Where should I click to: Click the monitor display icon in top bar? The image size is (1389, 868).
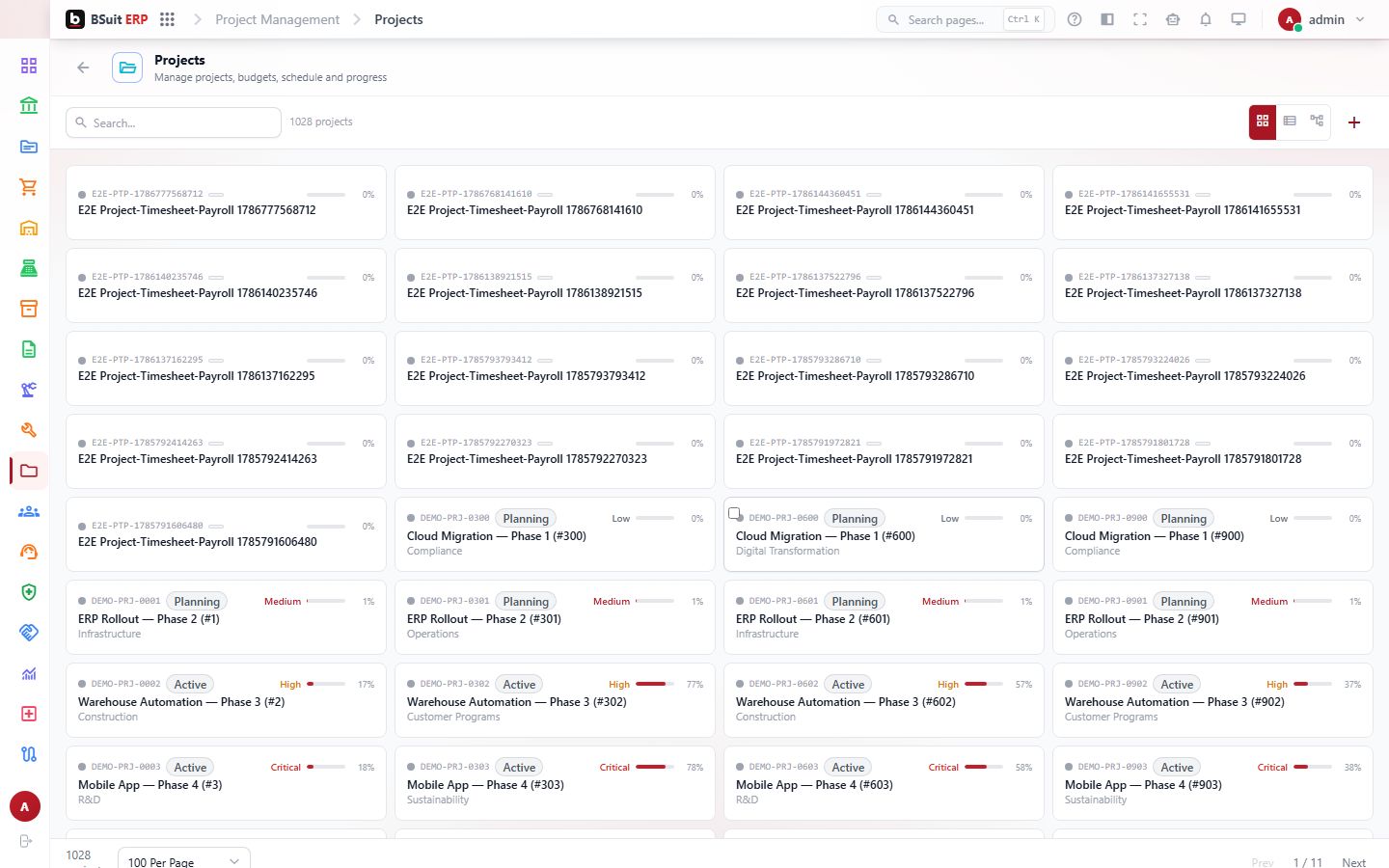click(x=1239, y=19)
